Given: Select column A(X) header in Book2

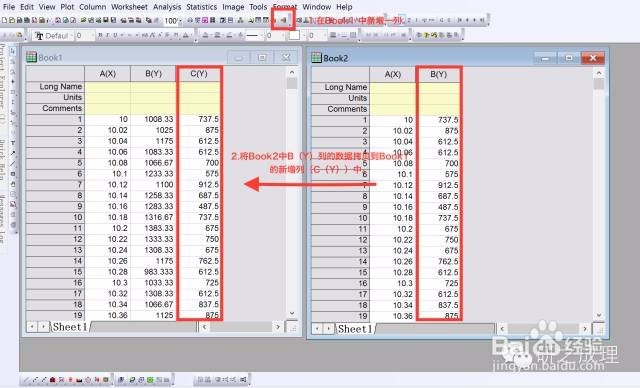Looking at the screenshot, I should coord(393,74).
